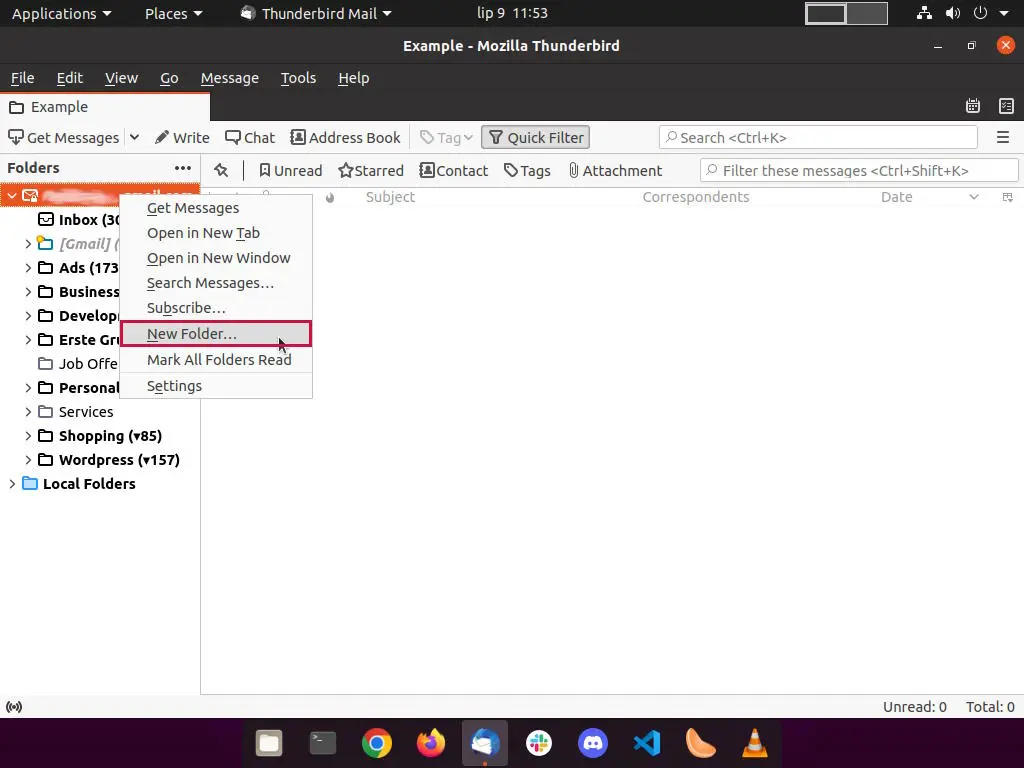The image size is (1024, 768).
Task: Open Folders pane options ellipsis
Action: point(183,168)
